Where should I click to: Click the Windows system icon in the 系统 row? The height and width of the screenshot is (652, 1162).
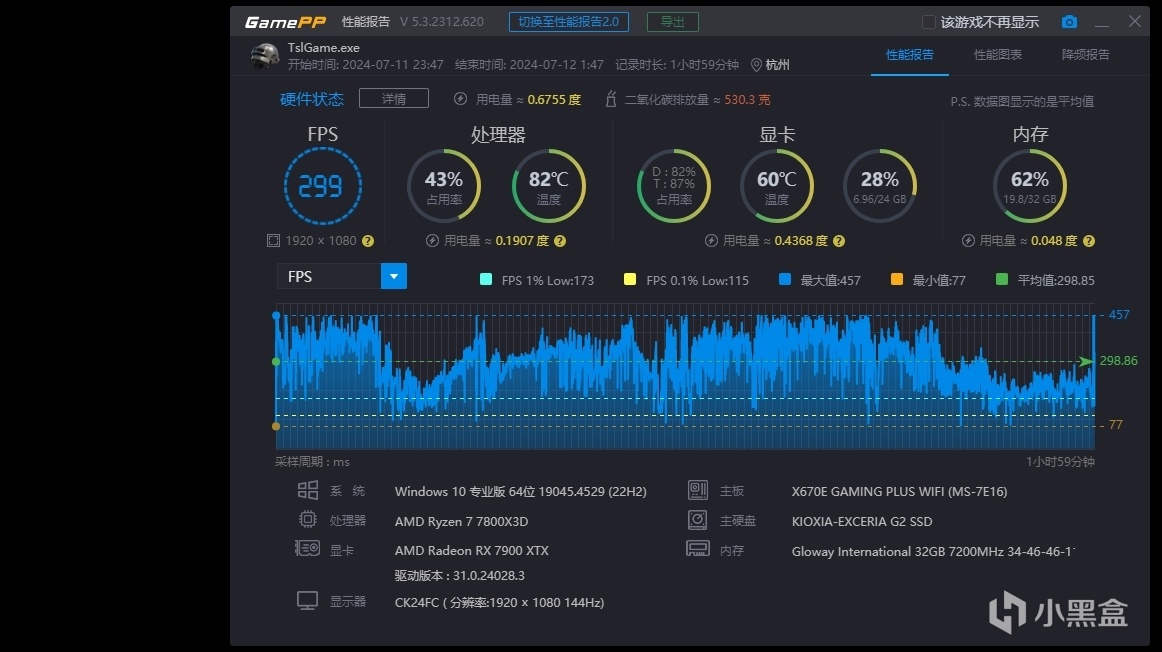(x=308, y=490)
